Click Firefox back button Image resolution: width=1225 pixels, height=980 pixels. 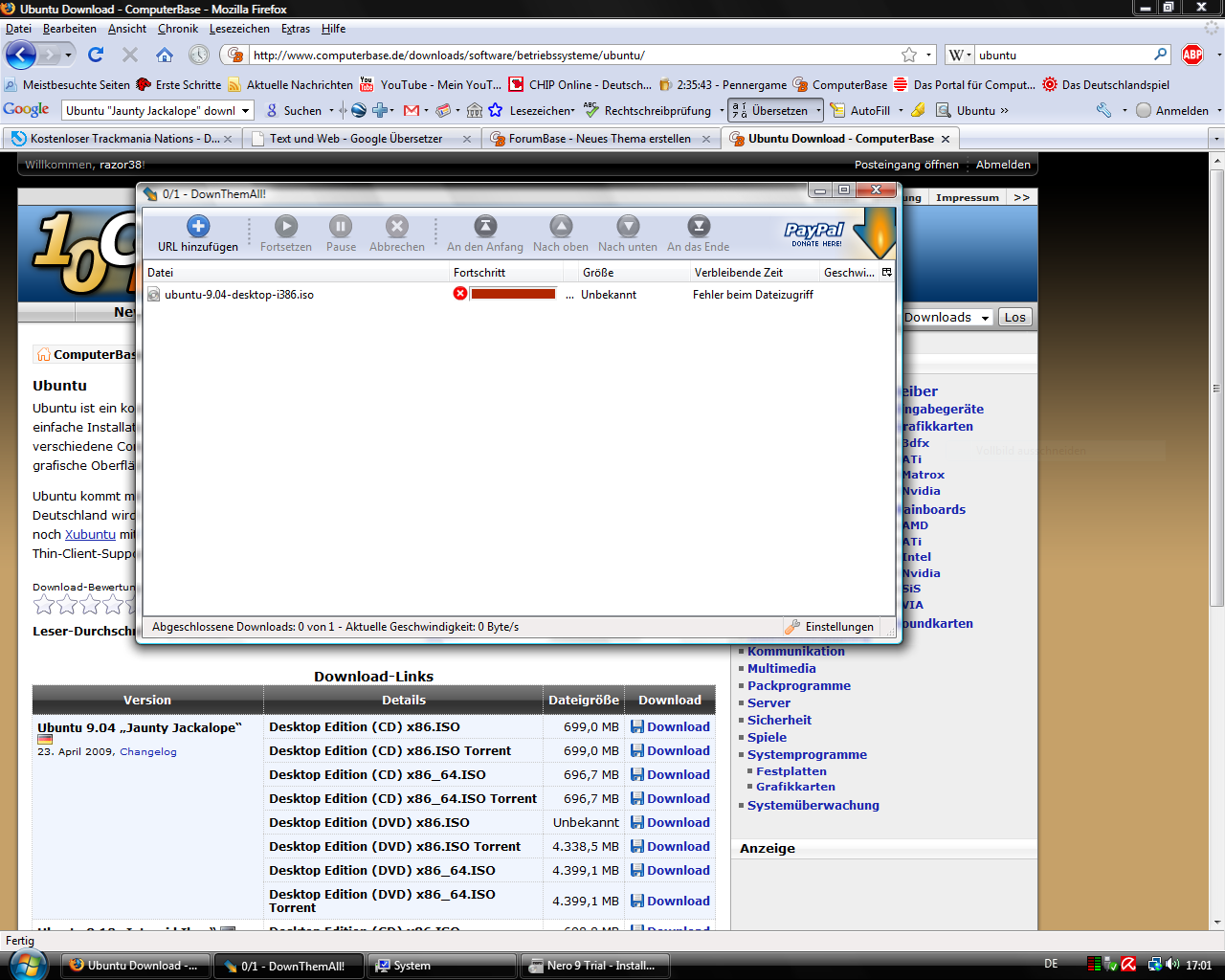[21, 55]
